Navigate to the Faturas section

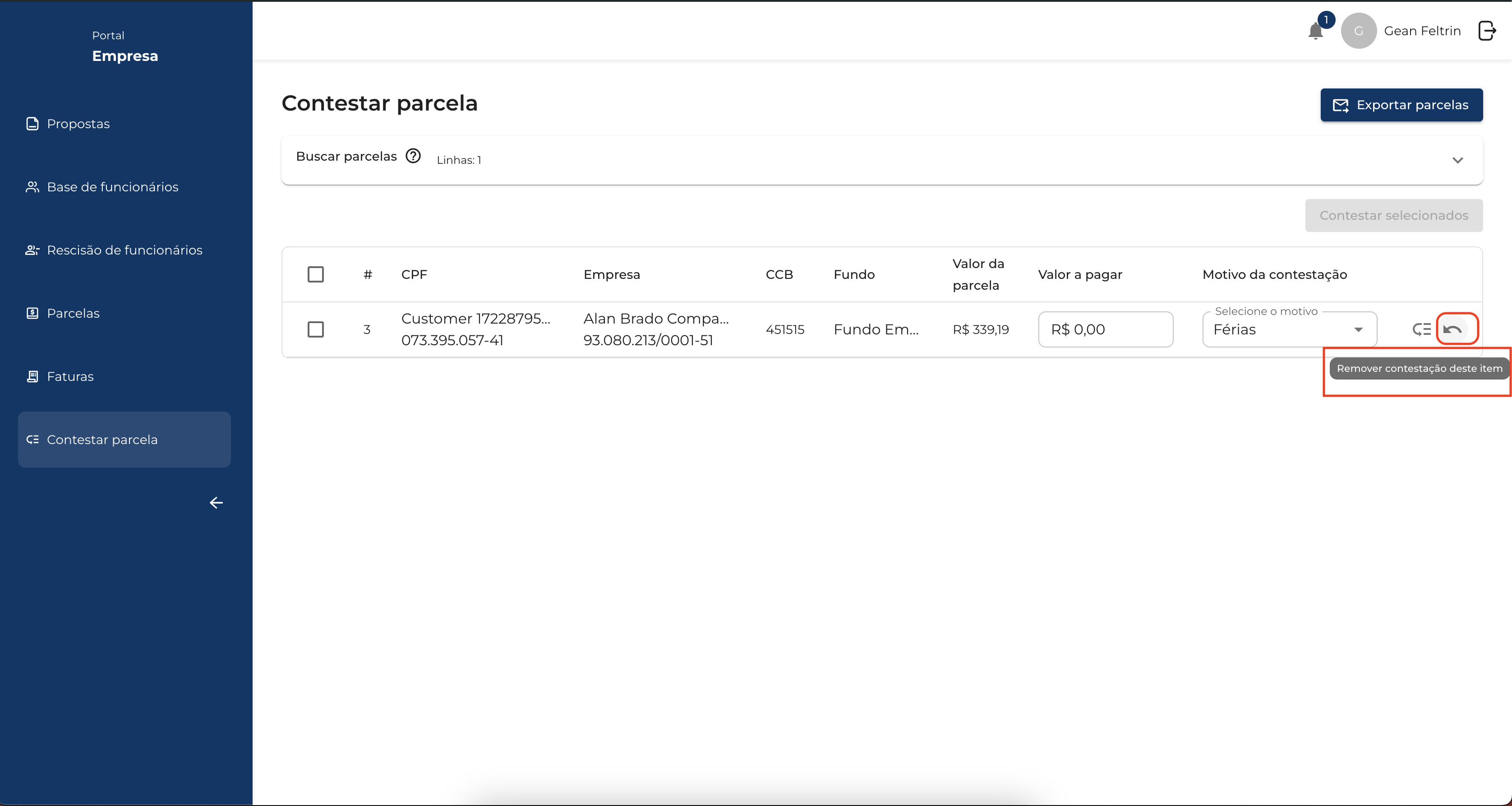(x=70, y=376)
